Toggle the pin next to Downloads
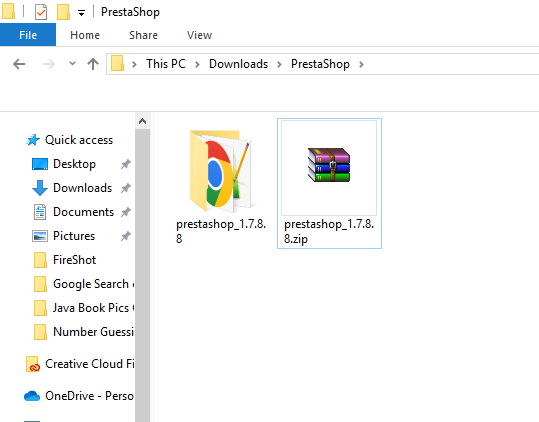Viewport: 539px width, 422px height. coord(126,188)
